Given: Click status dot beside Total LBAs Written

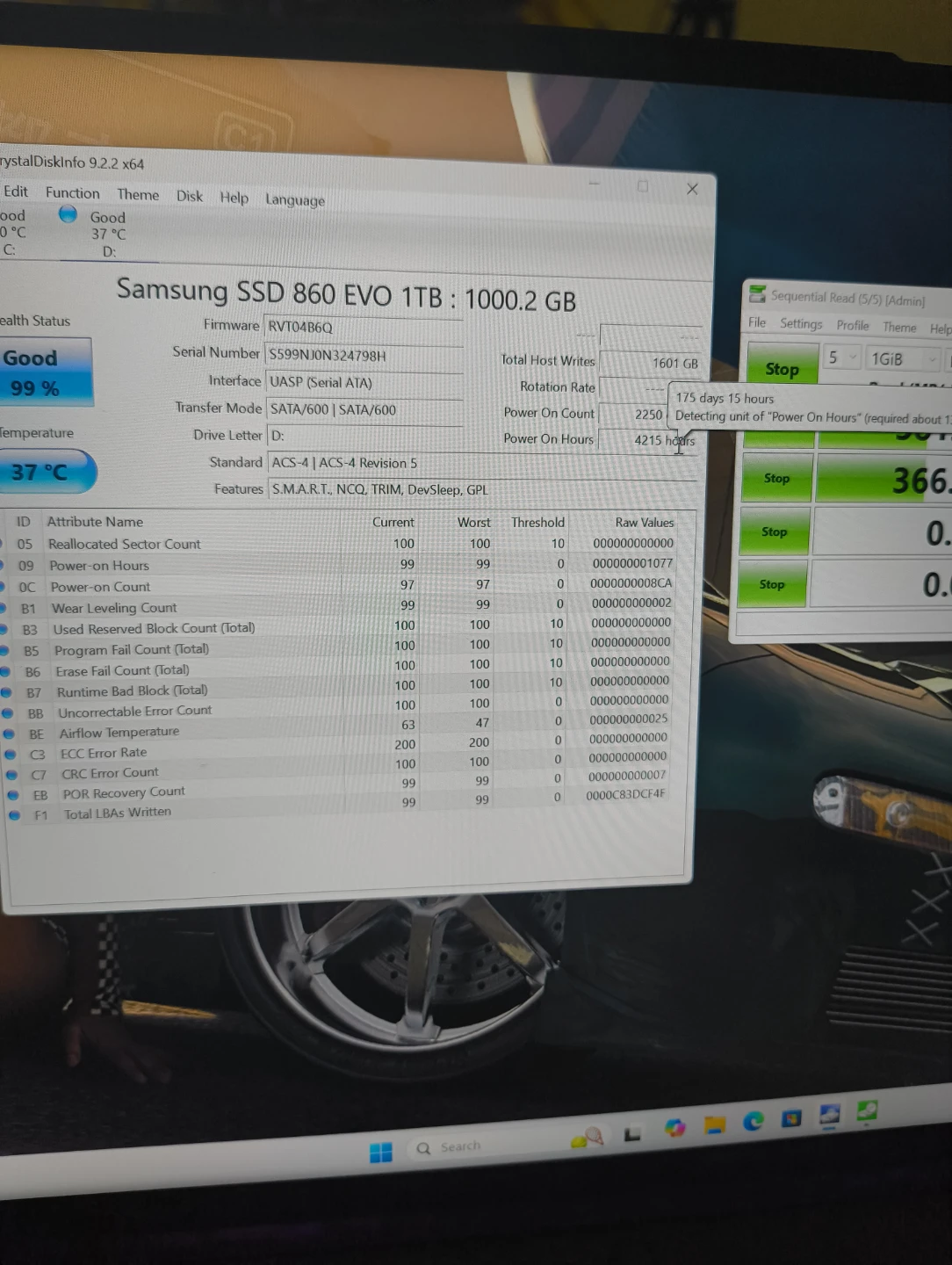Looking at the screenshot, I should (15, 815).
